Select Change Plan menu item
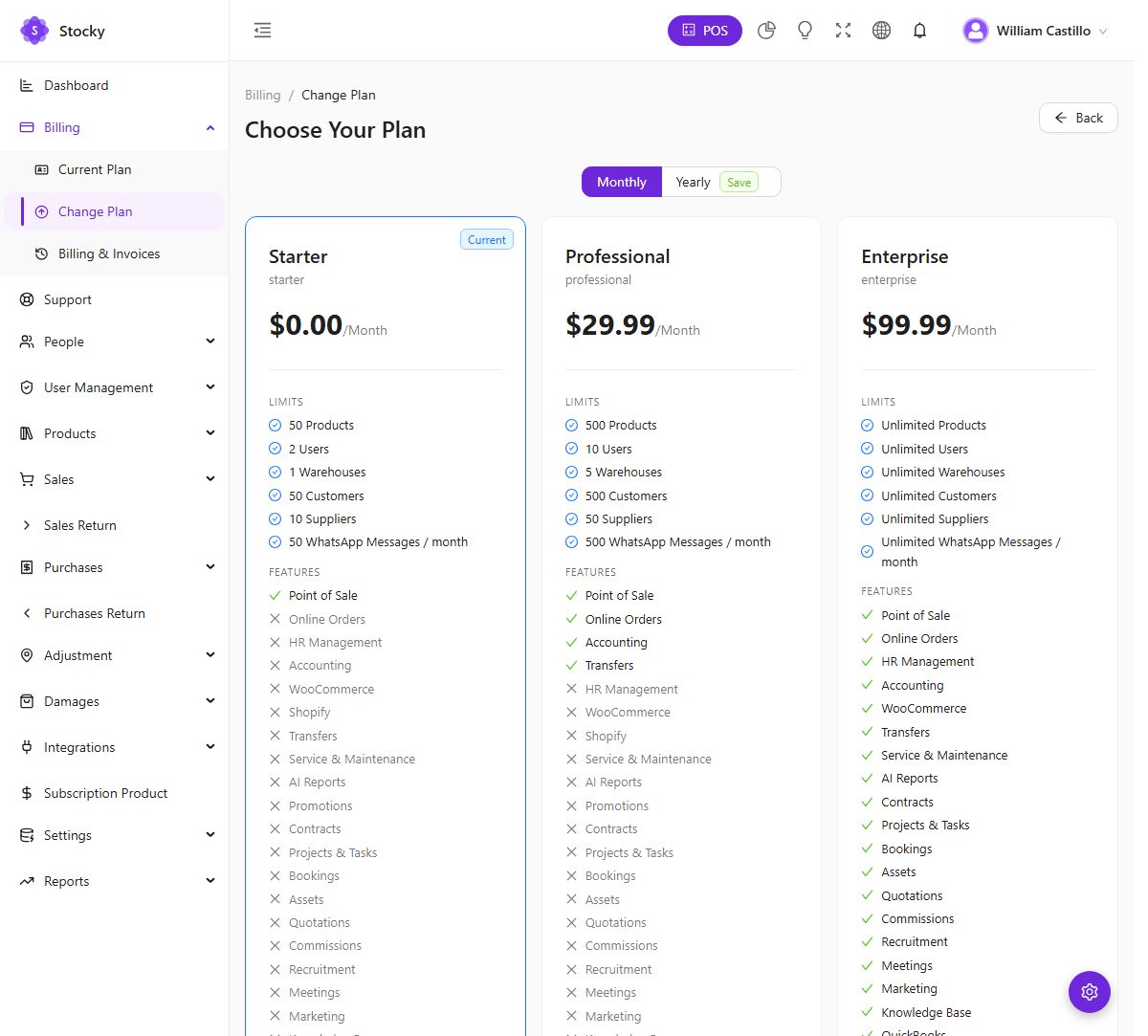The image size is (1148, 1036). click(115, 211)
